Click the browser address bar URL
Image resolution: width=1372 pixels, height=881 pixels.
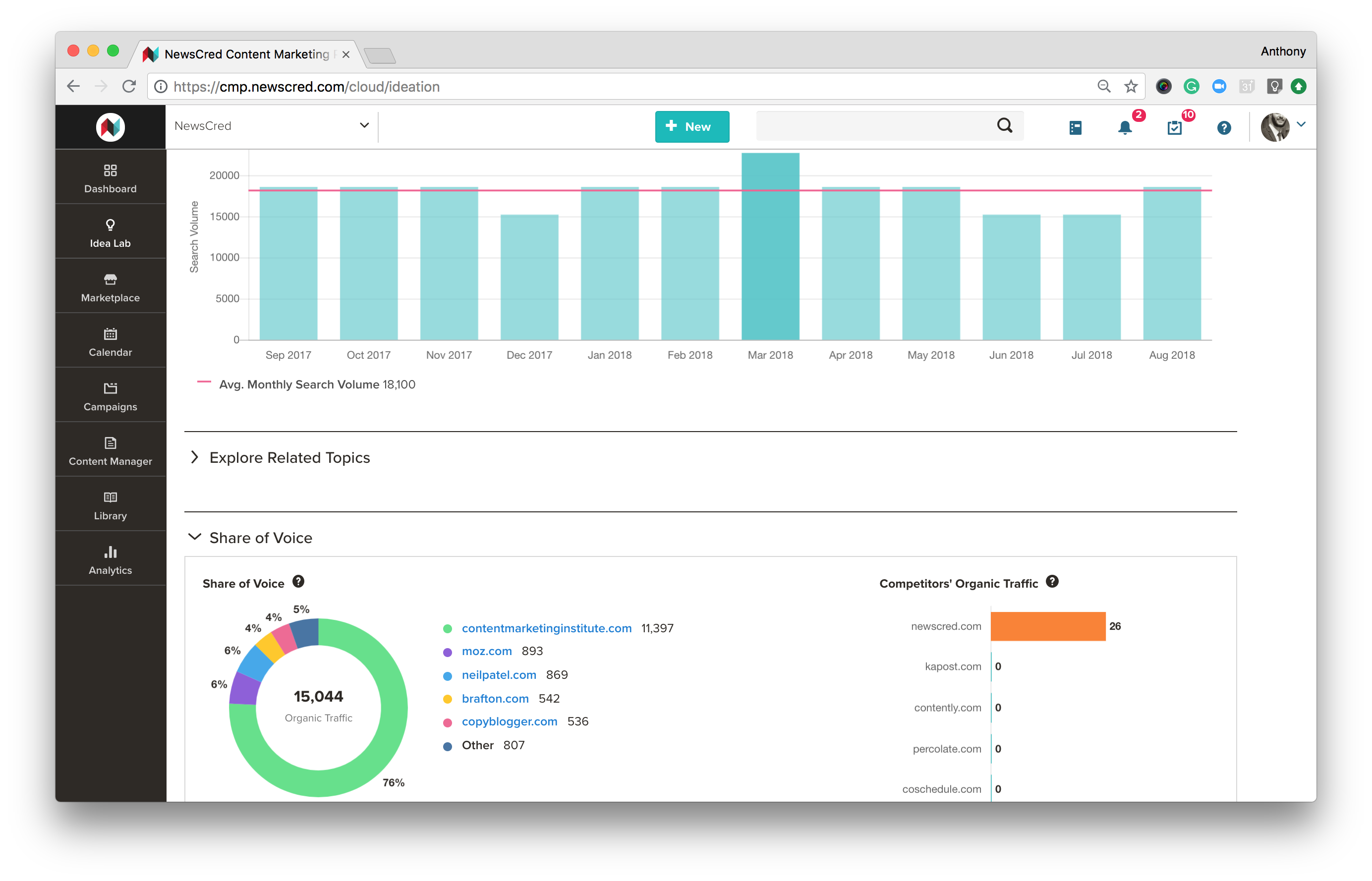point(307,86)
